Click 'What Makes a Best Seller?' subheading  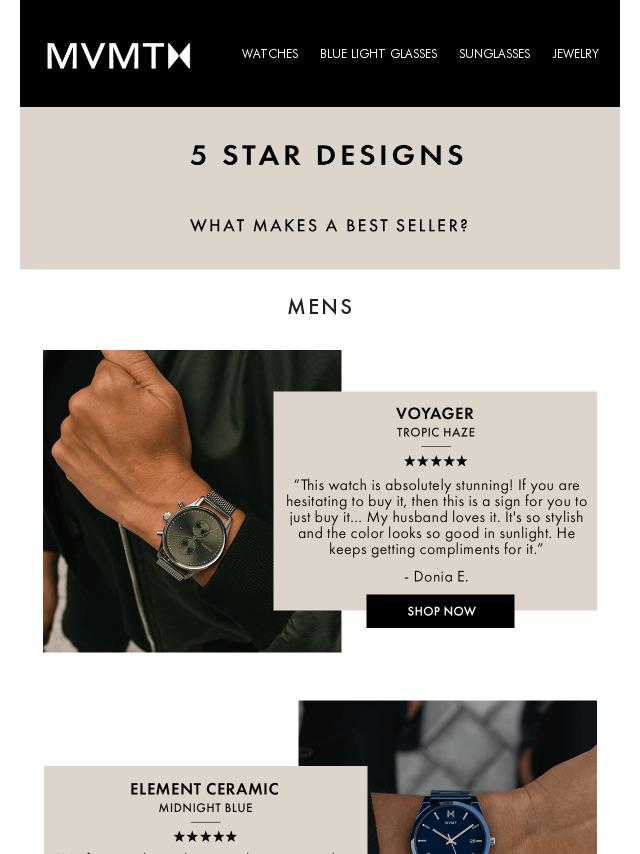point(329,225)
